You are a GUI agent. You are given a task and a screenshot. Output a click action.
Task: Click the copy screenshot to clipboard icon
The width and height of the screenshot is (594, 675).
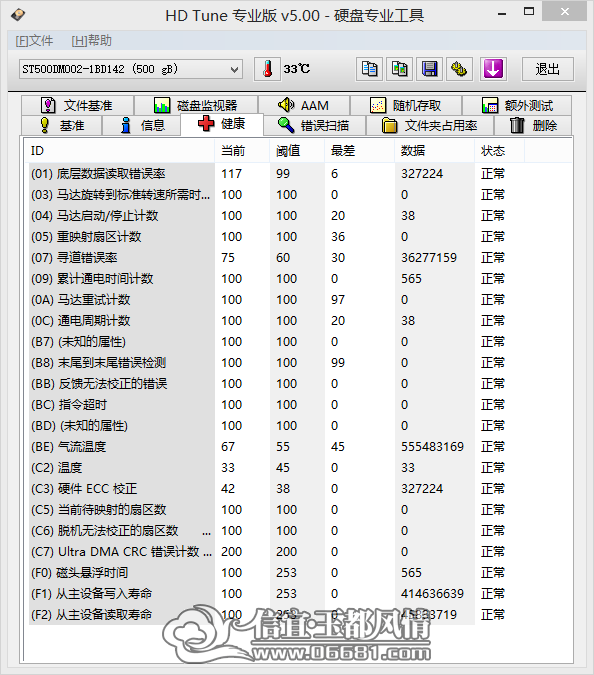pos(399,69)
